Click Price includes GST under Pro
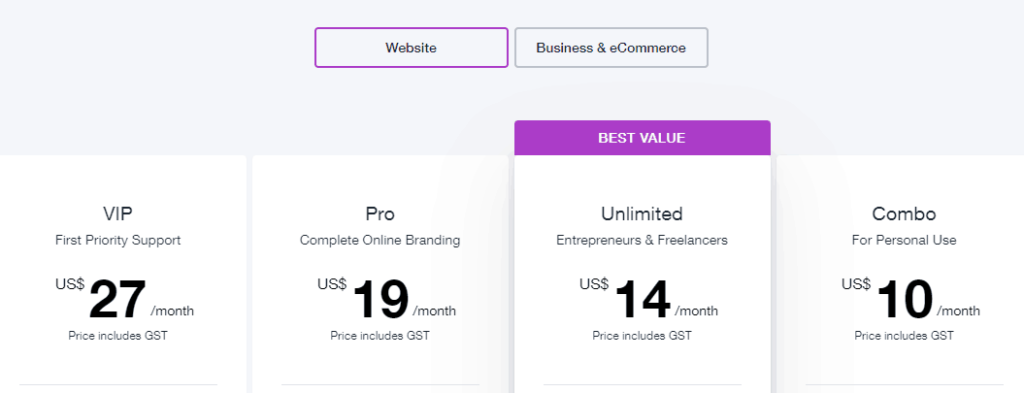 [380, 336]
